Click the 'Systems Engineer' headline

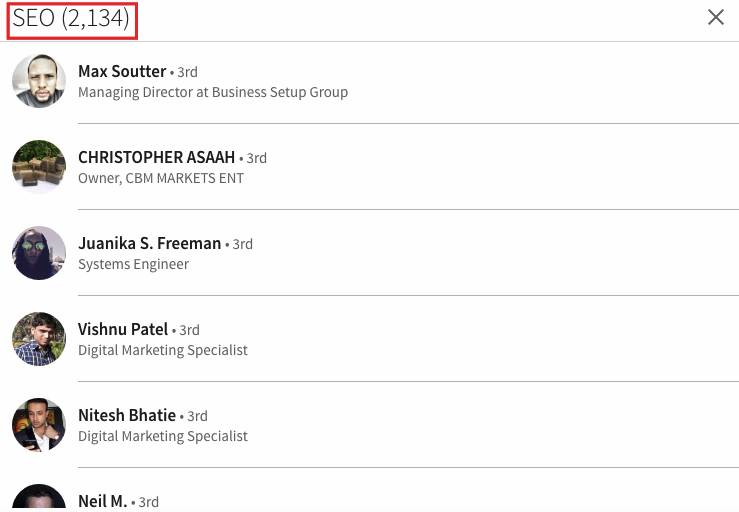tap(133, 264)
